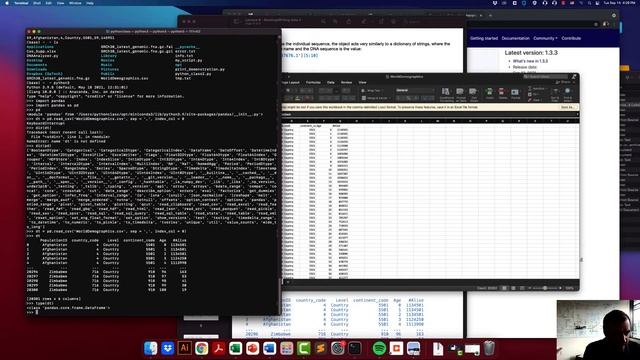
Task: Click Find & Select in Excel ribbon
Action: click(x=567, y=94)
